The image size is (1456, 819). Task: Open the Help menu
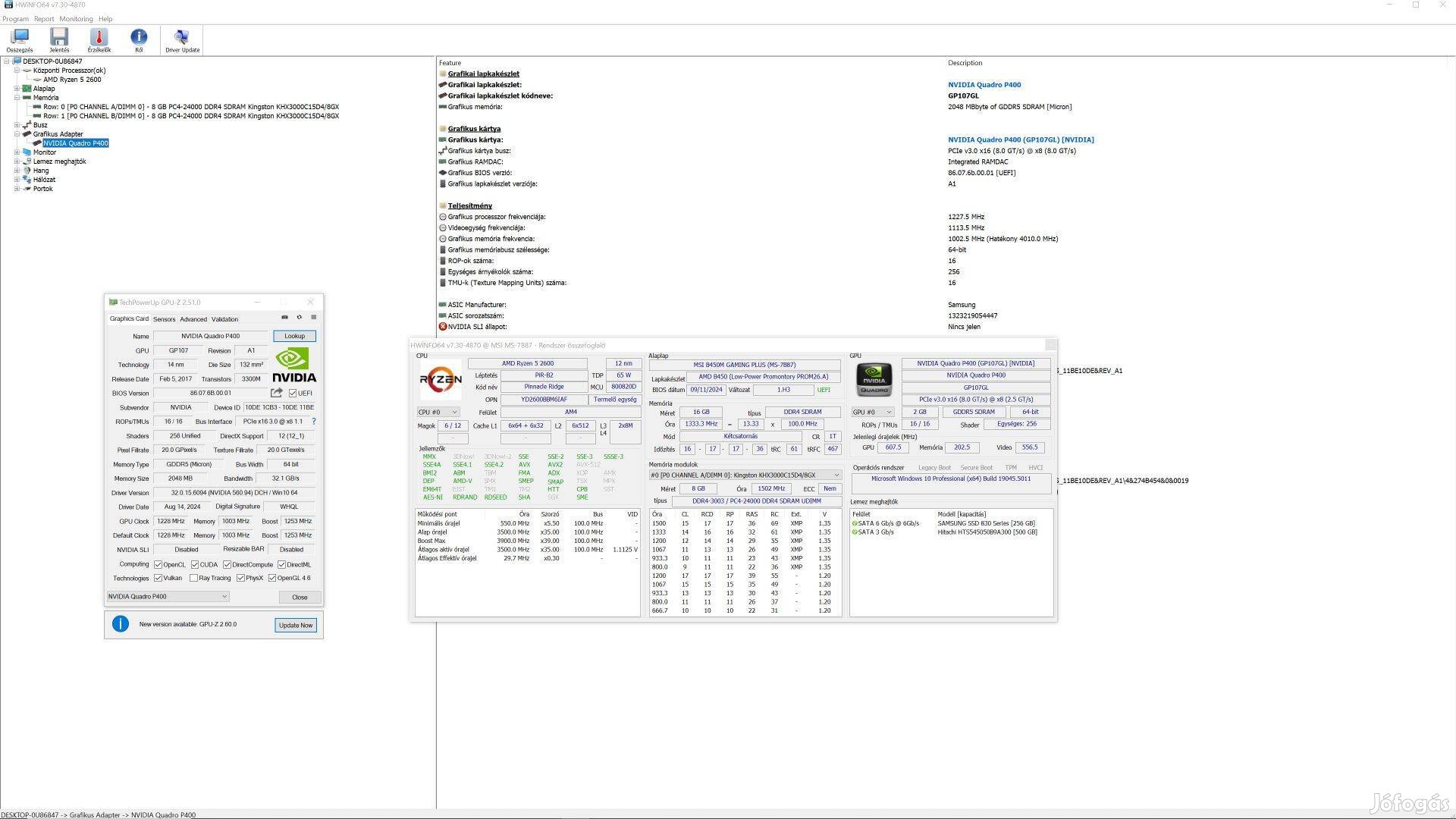click(105, 19)
